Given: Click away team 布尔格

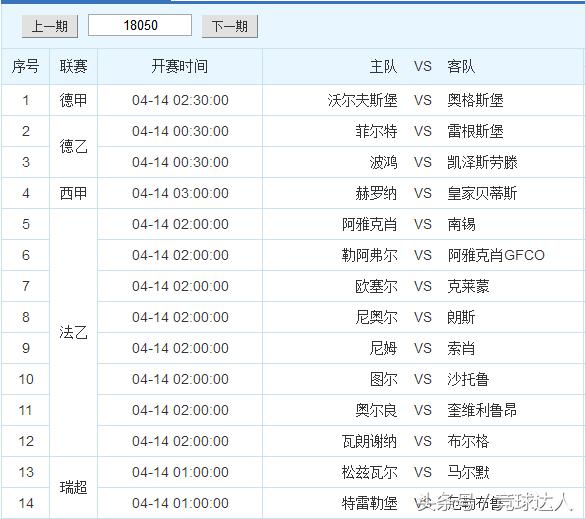Looking at the screenshot, I should pyautogui.click(x=468, y=441).
